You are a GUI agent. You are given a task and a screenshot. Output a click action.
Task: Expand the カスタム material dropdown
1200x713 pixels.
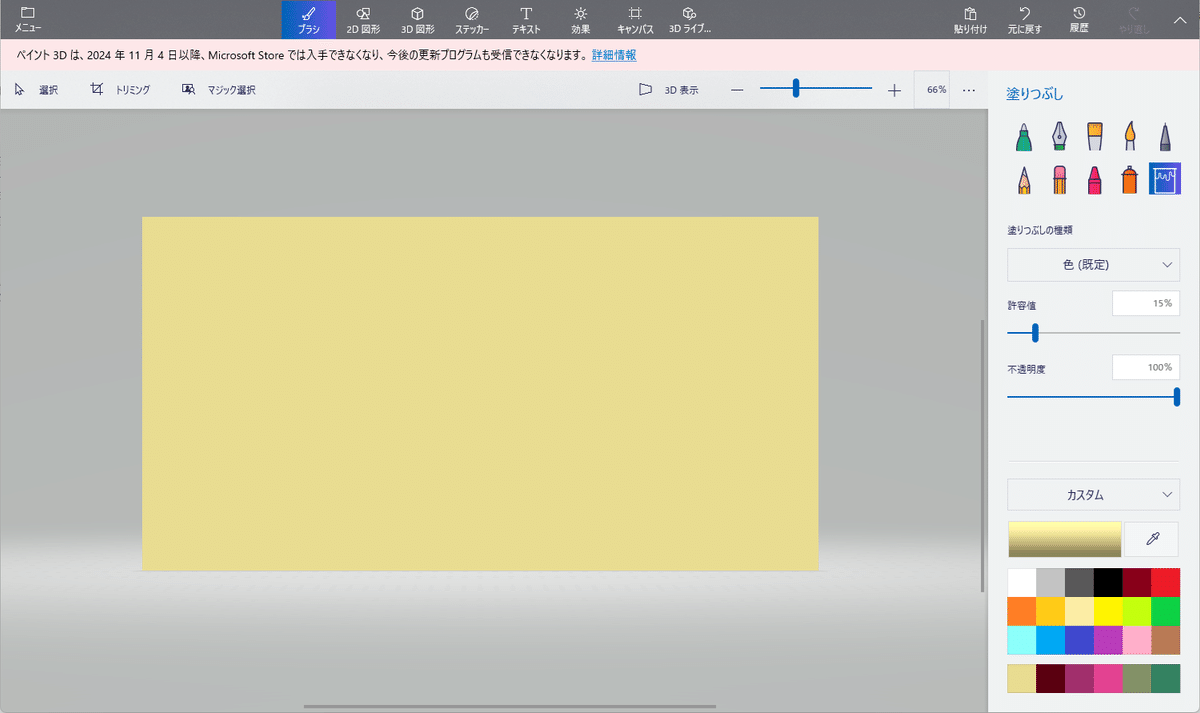point(1094,495)
